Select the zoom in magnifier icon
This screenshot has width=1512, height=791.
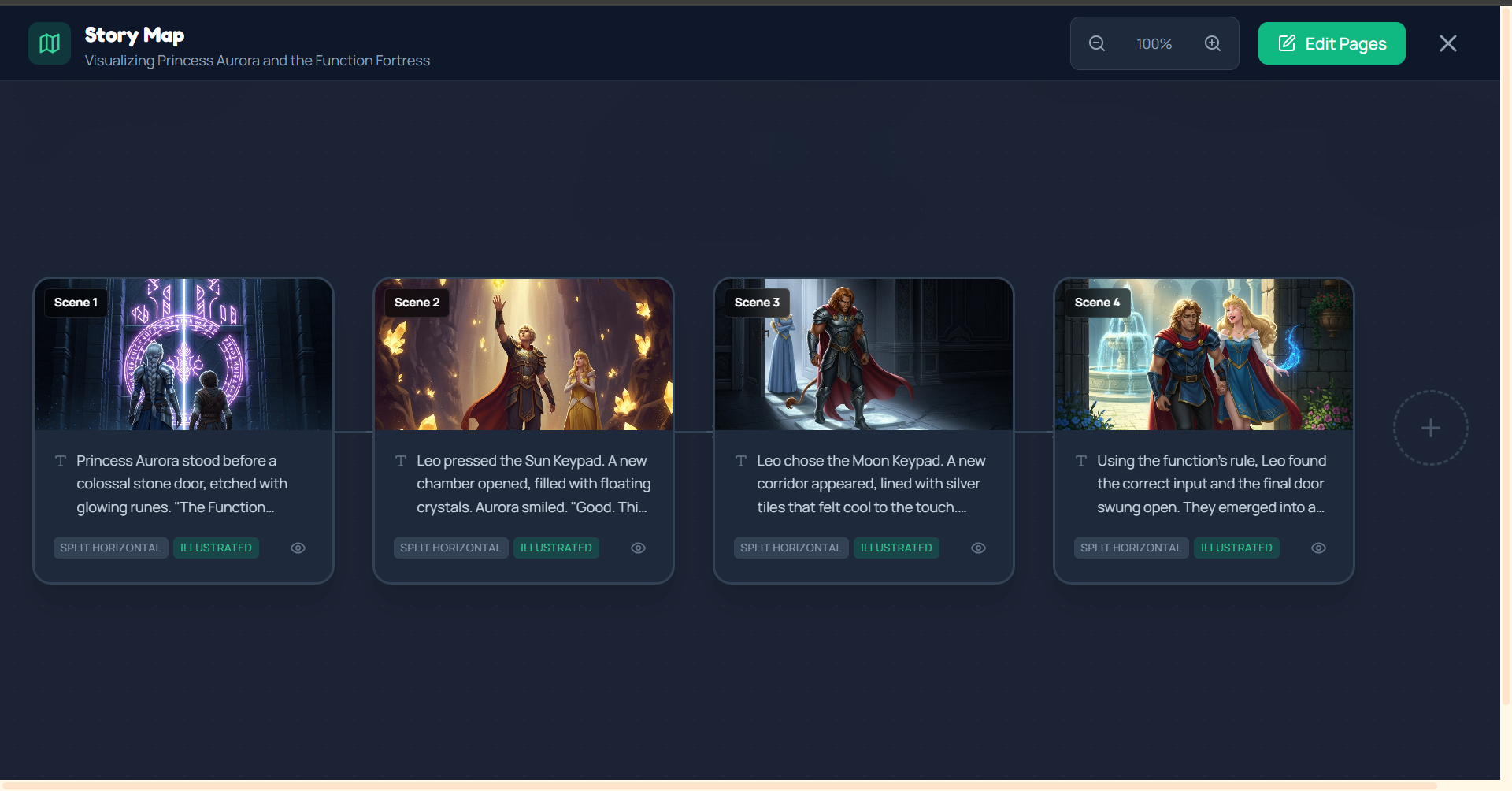1213,43
